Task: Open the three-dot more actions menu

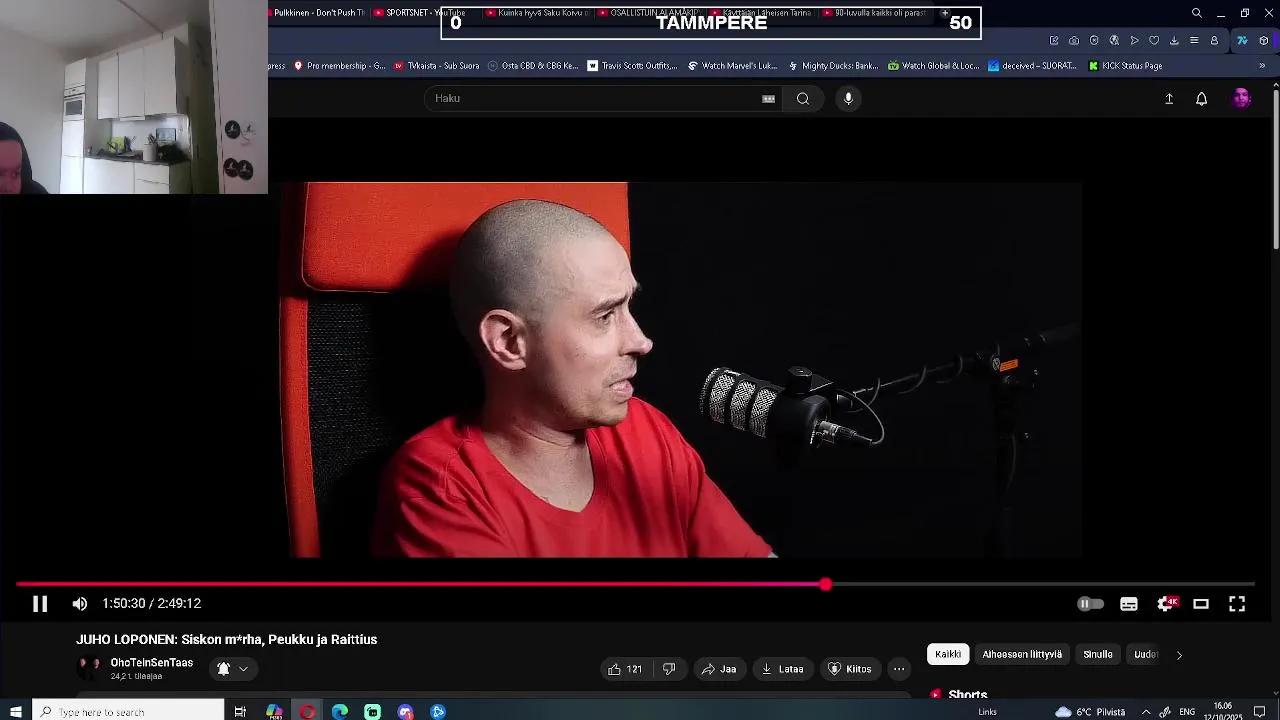Action: click(899, 669)
